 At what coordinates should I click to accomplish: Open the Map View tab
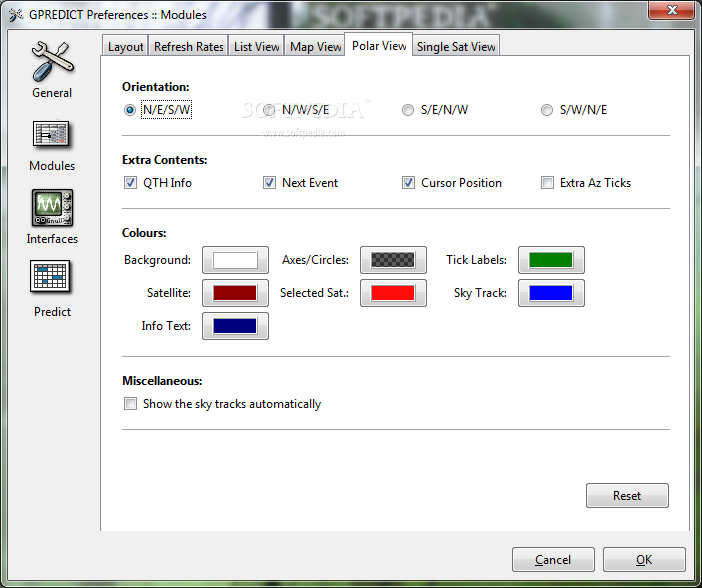coord(316,46)
